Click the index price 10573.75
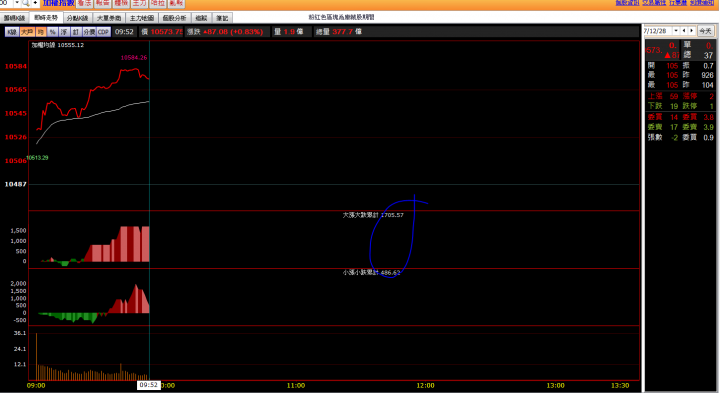Screen dimensions: 720x393 [x=166, y=32]
